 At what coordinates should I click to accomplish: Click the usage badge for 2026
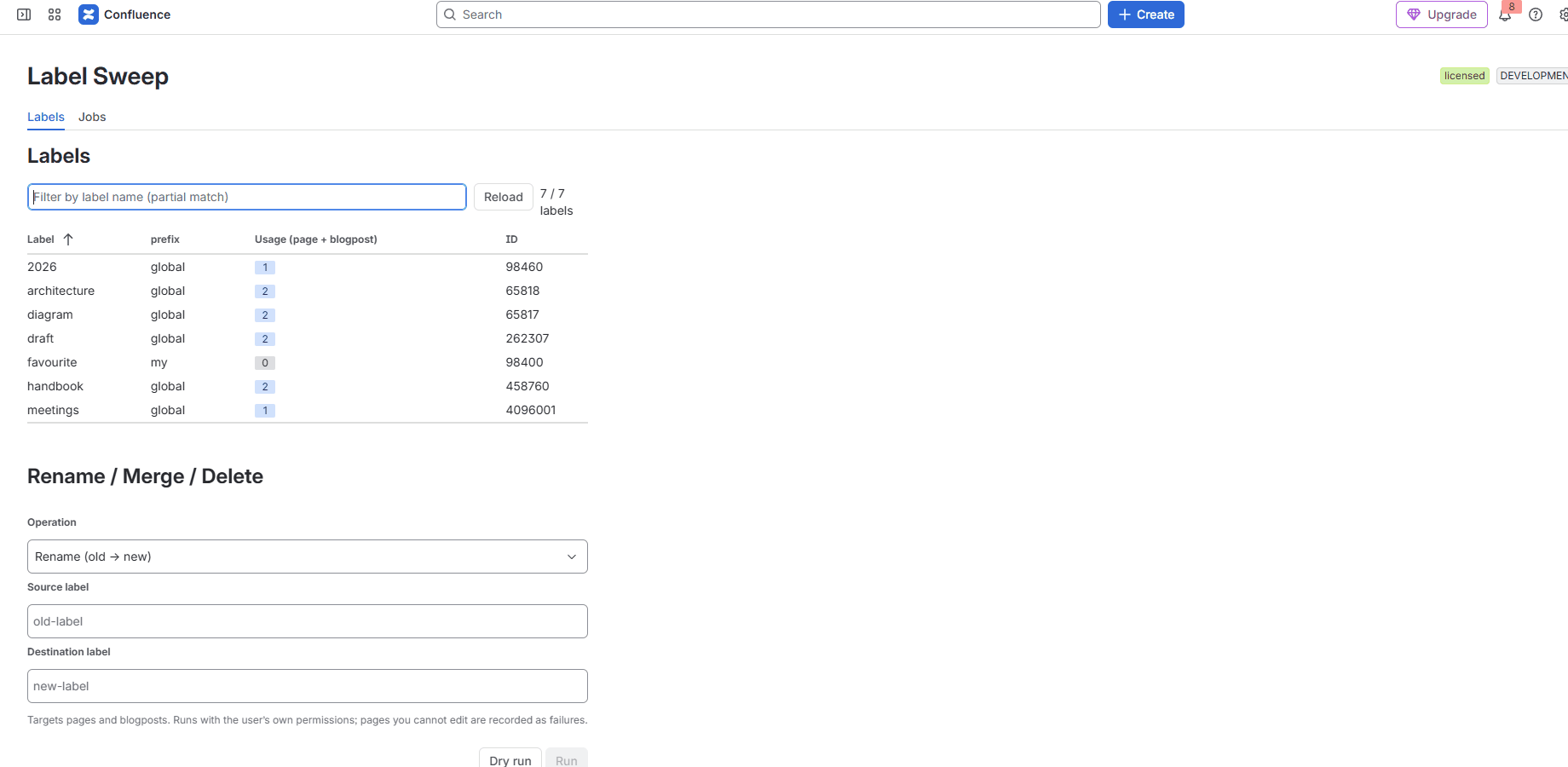click(265, 267)
